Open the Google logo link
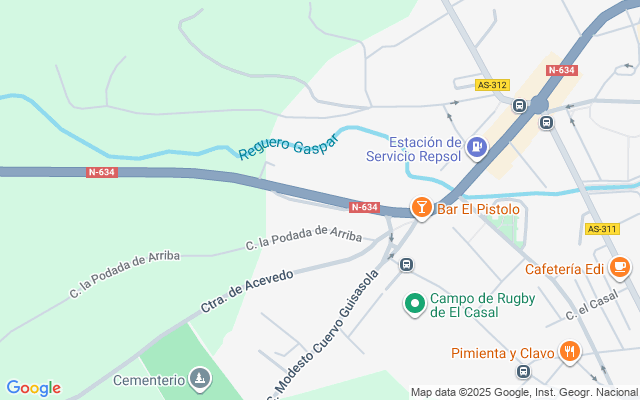 tap(33, 388)
